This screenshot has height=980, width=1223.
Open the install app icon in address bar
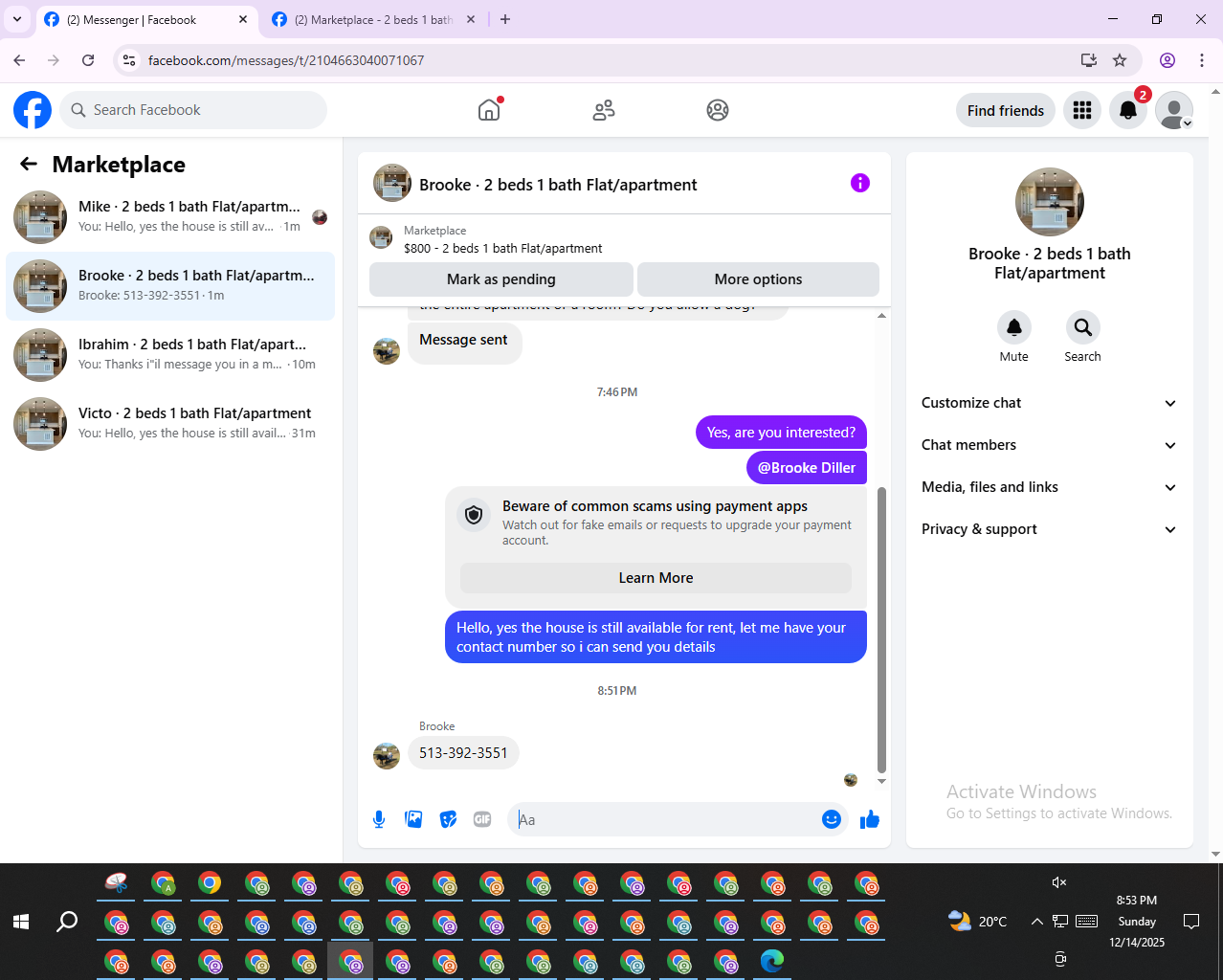(1089, 60)
